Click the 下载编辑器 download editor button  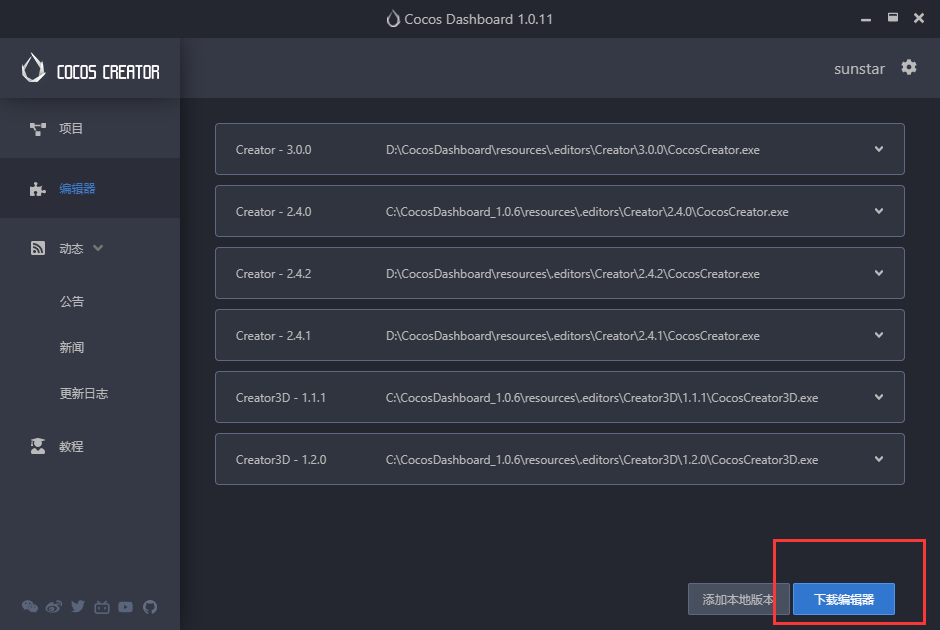[843, 599]
